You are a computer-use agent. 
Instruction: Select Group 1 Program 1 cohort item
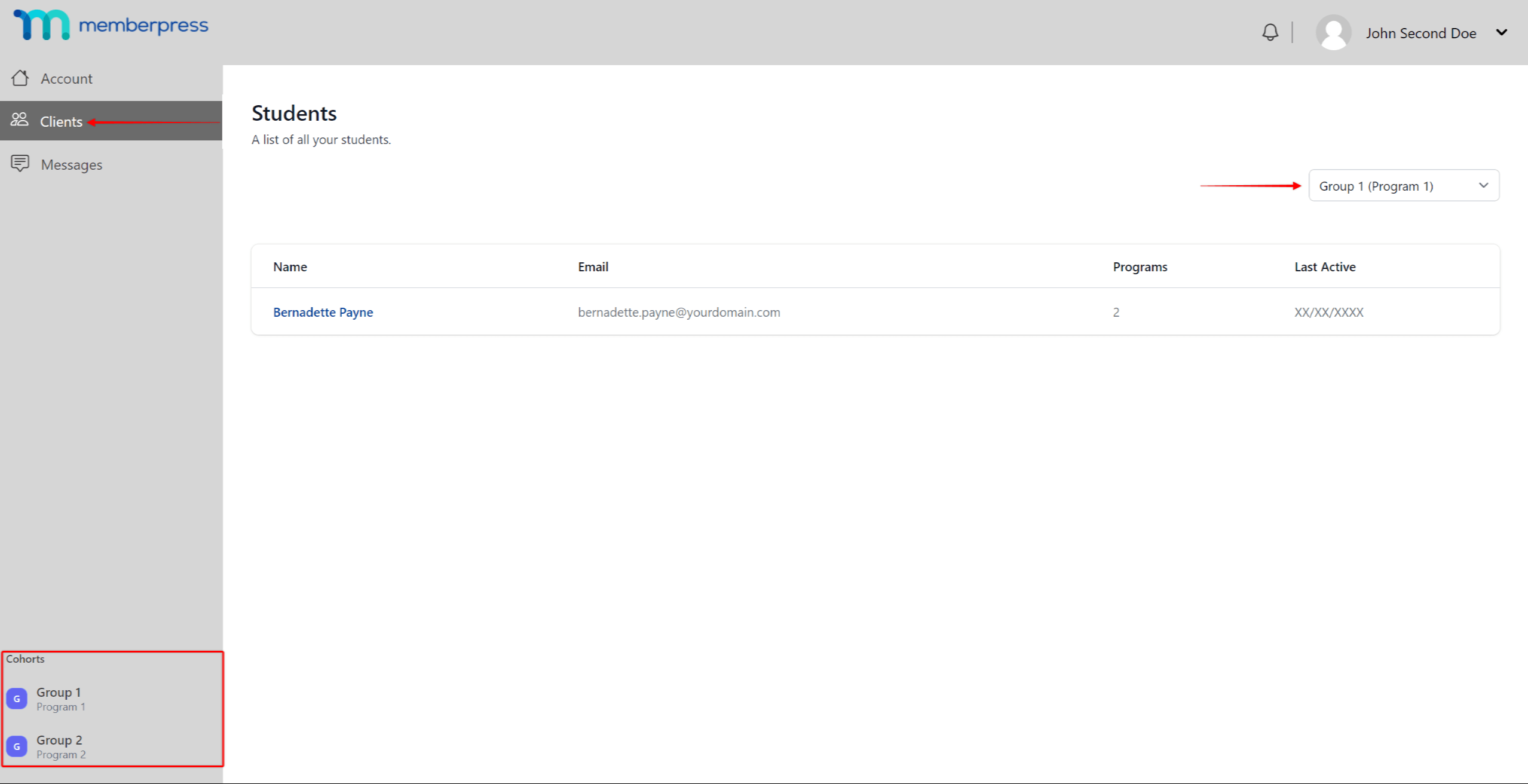click(112, 700)
